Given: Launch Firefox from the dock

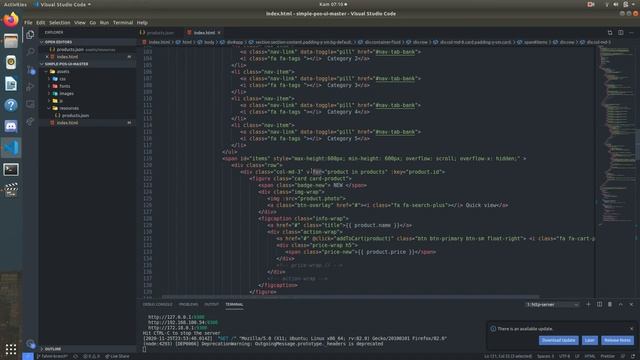Looking at the screenshot, I should click(x=11, y=20).
